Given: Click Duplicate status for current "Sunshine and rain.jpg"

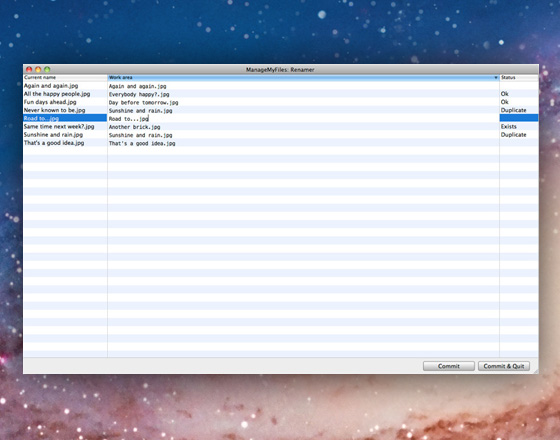Looking at the screenshot, I should (513, 135).
